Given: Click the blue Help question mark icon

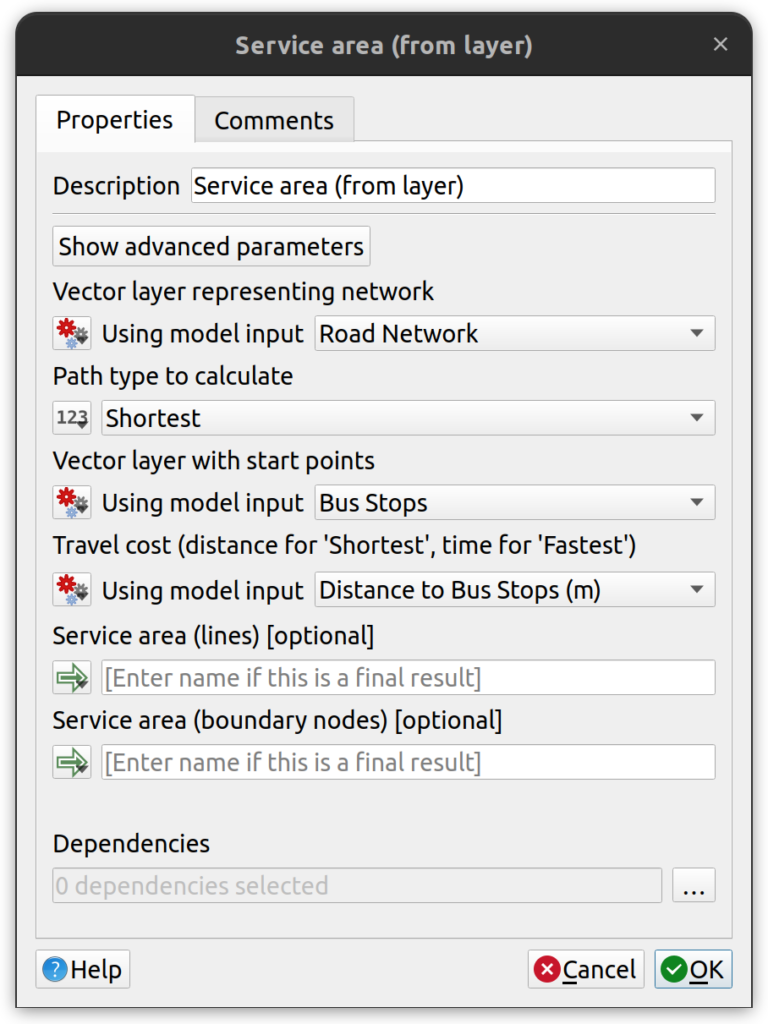Looking at the screenshot, I should pyautogui.click(x=55, y=970).
